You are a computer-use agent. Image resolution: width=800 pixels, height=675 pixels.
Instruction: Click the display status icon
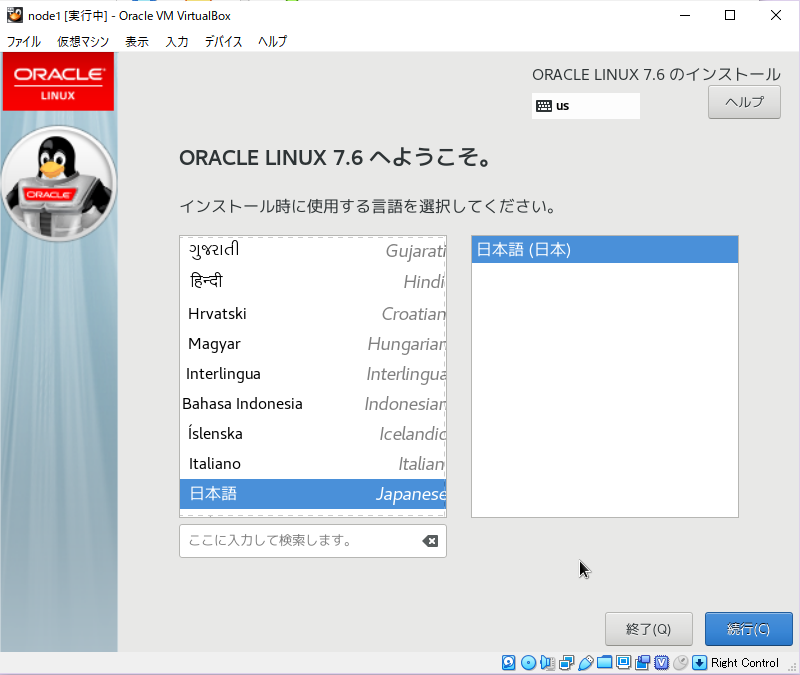(623, 662)
